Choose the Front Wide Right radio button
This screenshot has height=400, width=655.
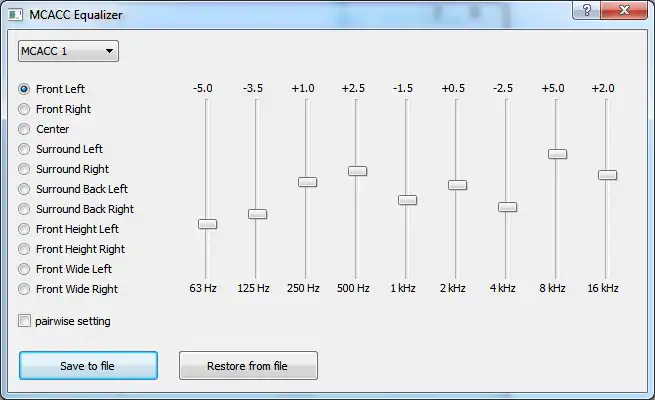tap(24, 289)
